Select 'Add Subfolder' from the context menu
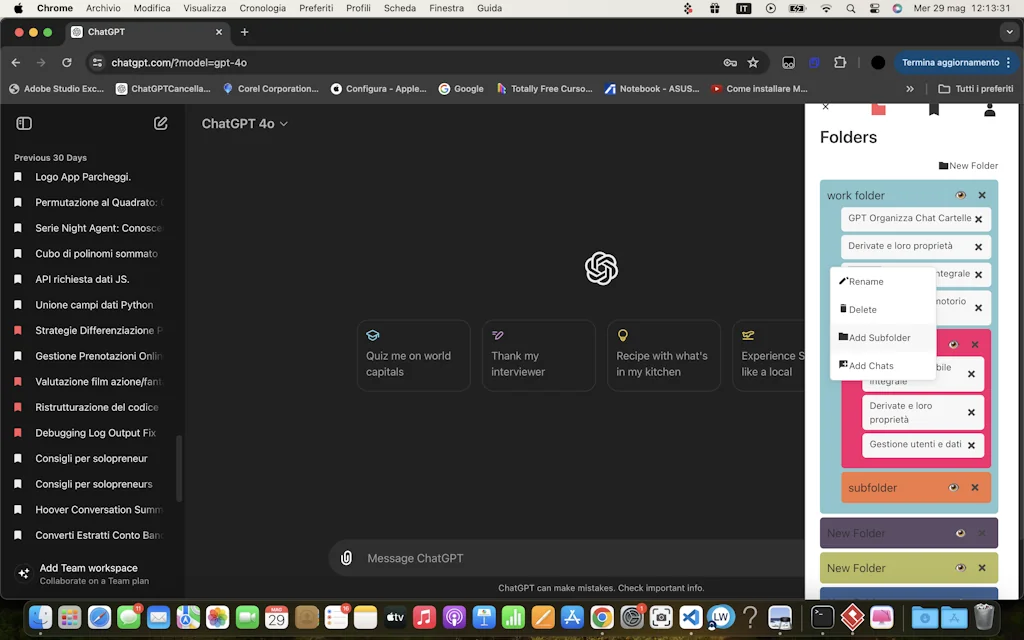This screenshot has width=1024, height=640. (878, 337)
